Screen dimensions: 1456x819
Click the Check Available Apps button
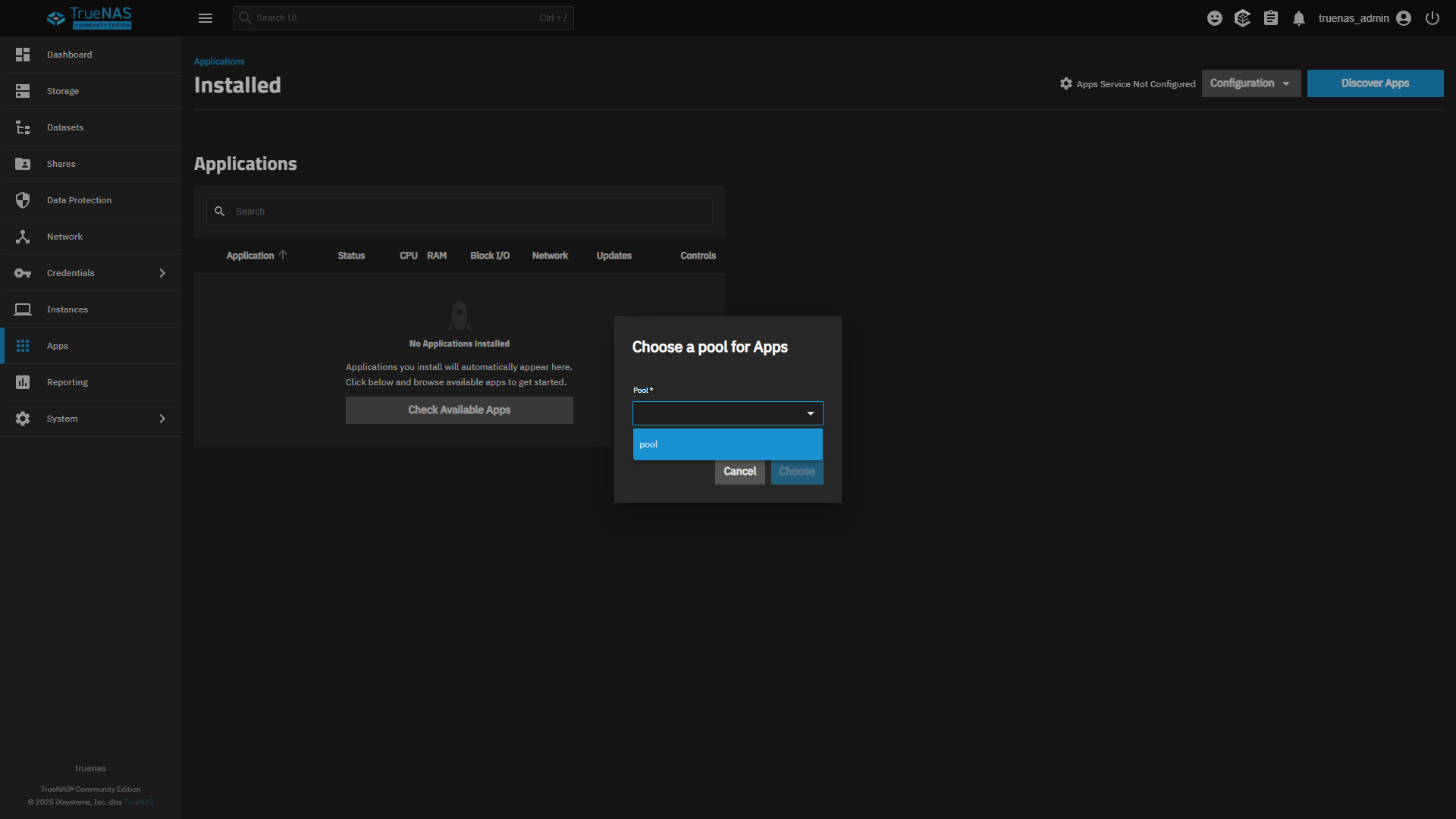point(459,410)
